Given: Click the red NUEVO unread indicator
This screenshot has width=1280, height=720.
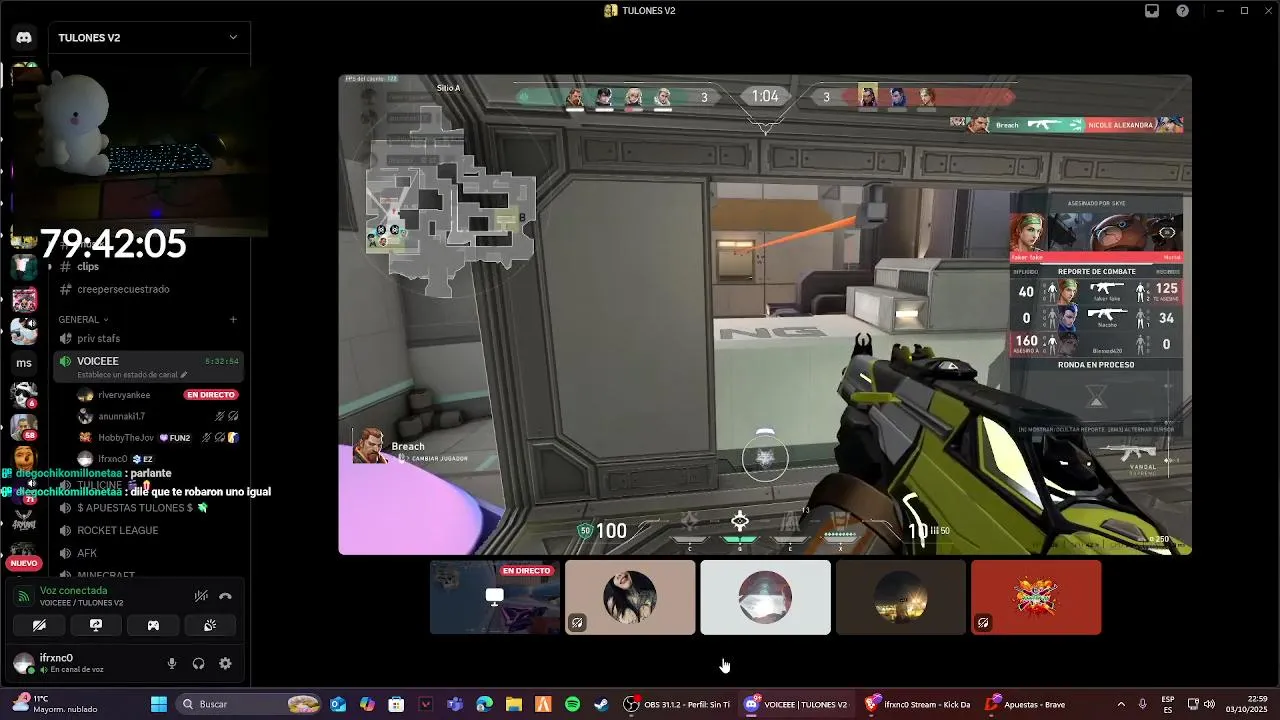Looking at the screenshot, I should [x=24, y=563].
